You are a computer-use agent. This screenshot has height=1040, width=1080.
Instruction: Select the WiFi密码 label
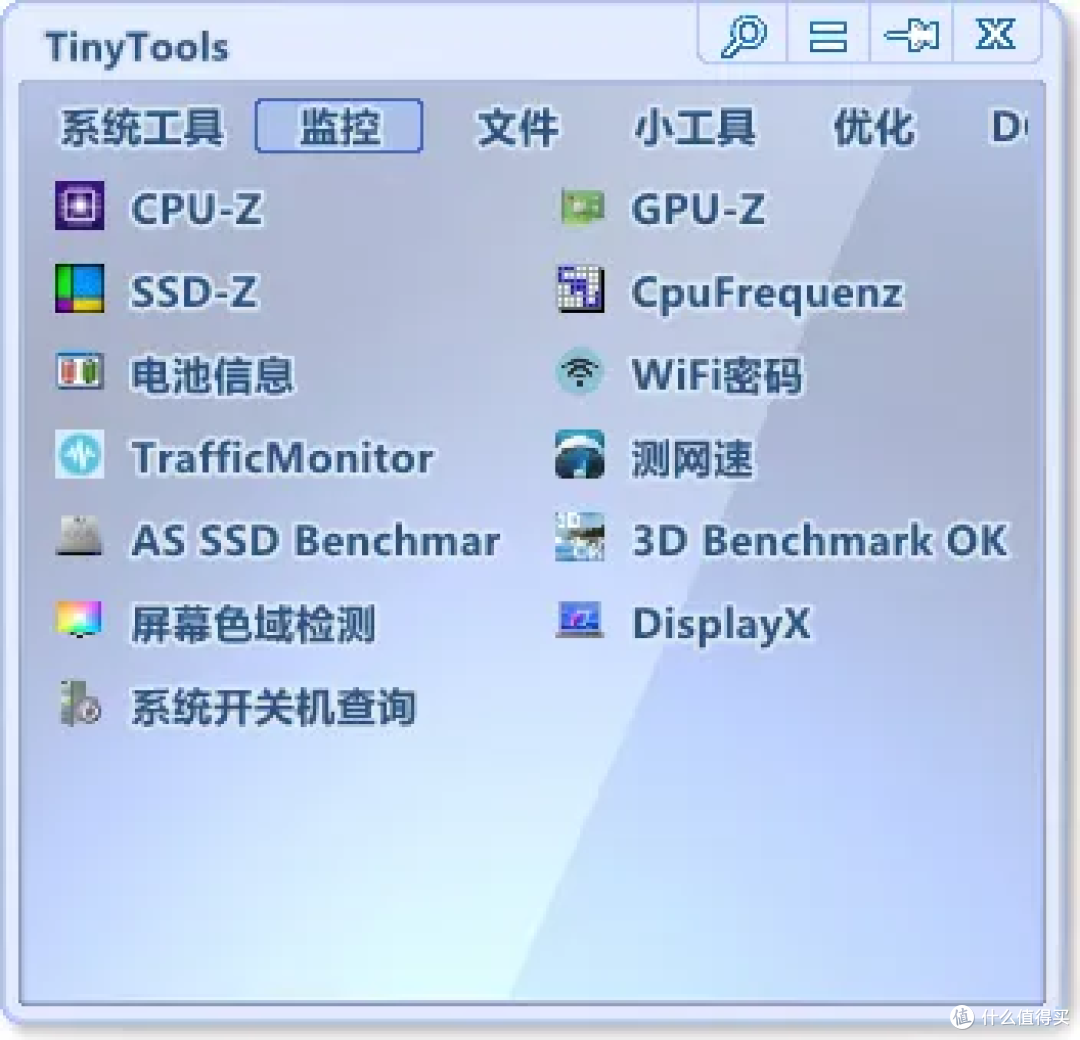717,375
